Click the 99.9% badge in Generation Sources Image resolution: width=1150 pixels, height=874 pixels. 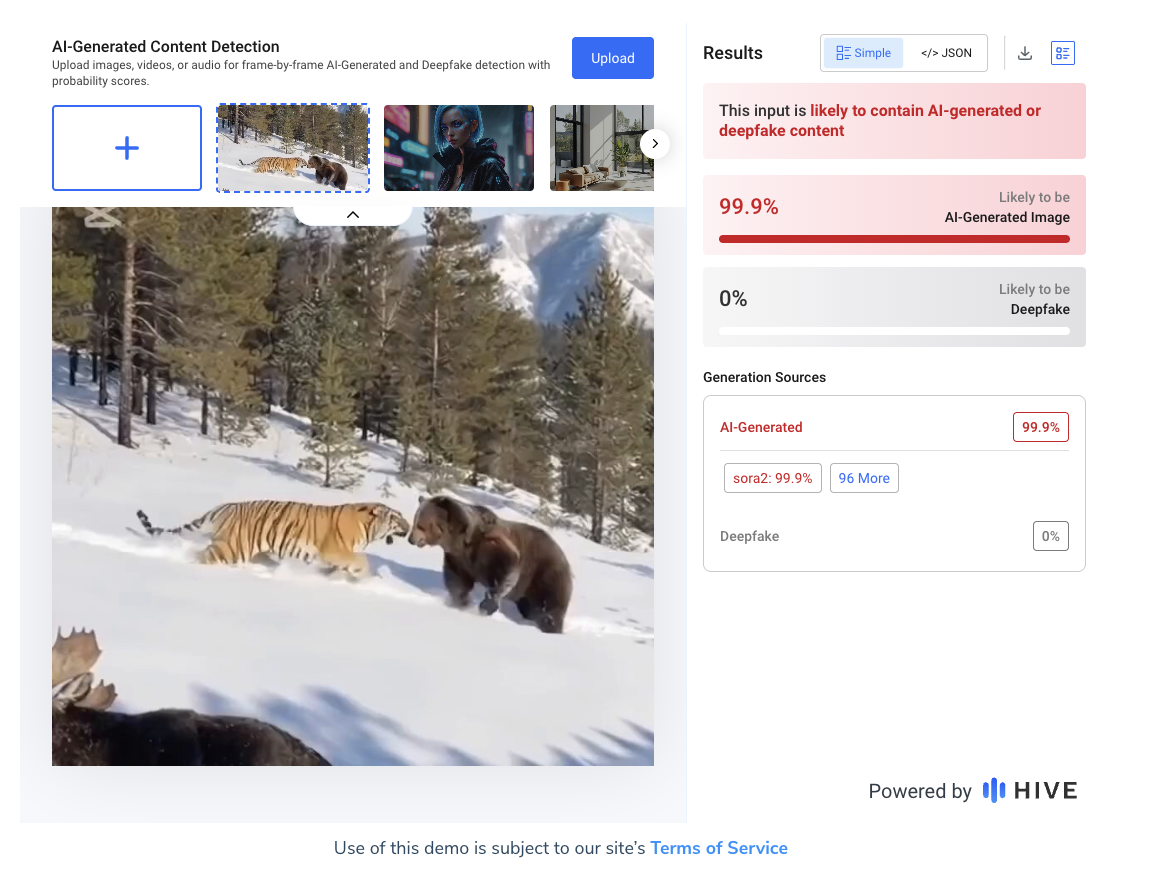1040,427
